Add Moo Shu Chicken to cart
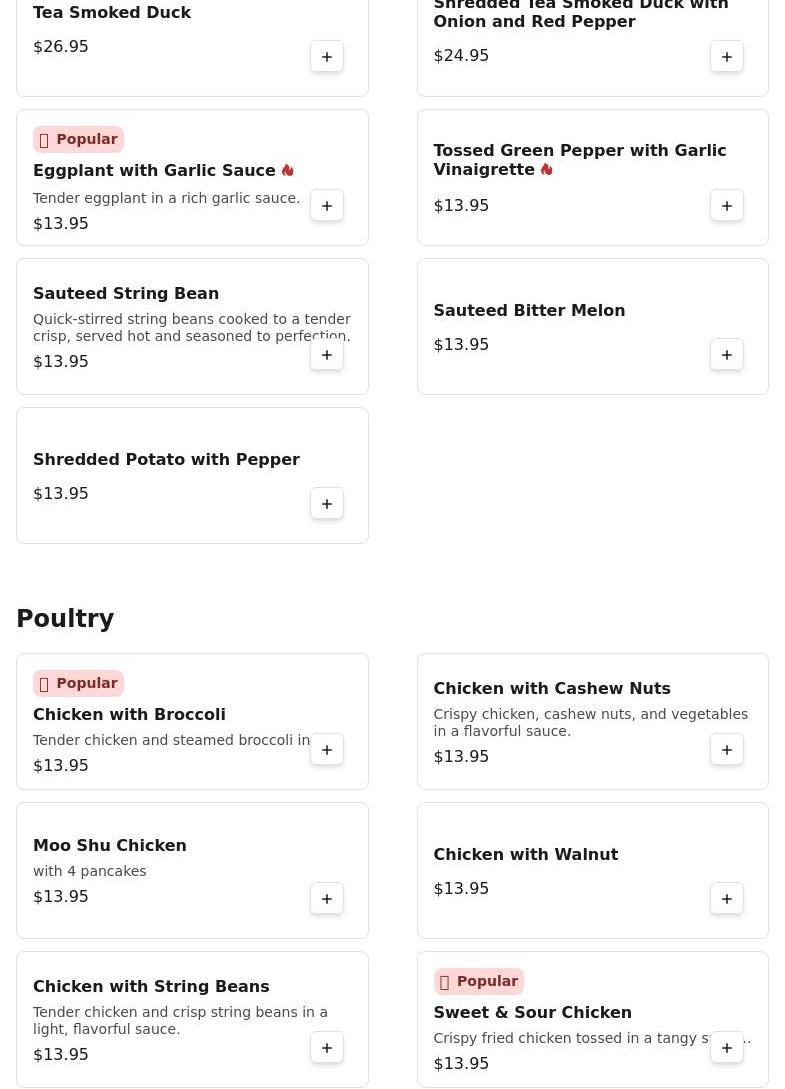 click(327, 899)
